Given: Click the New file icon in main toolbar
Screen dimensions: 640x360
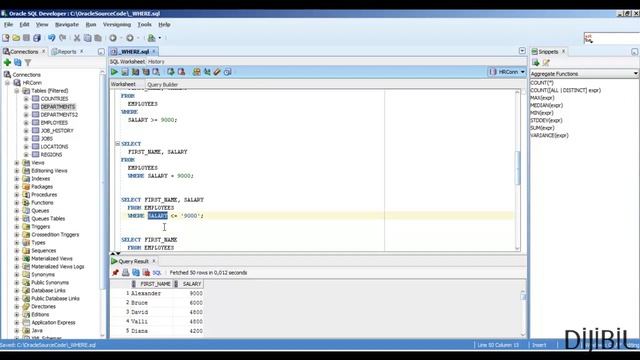Looking at the screenshot, I should click(x=6, y=38).
